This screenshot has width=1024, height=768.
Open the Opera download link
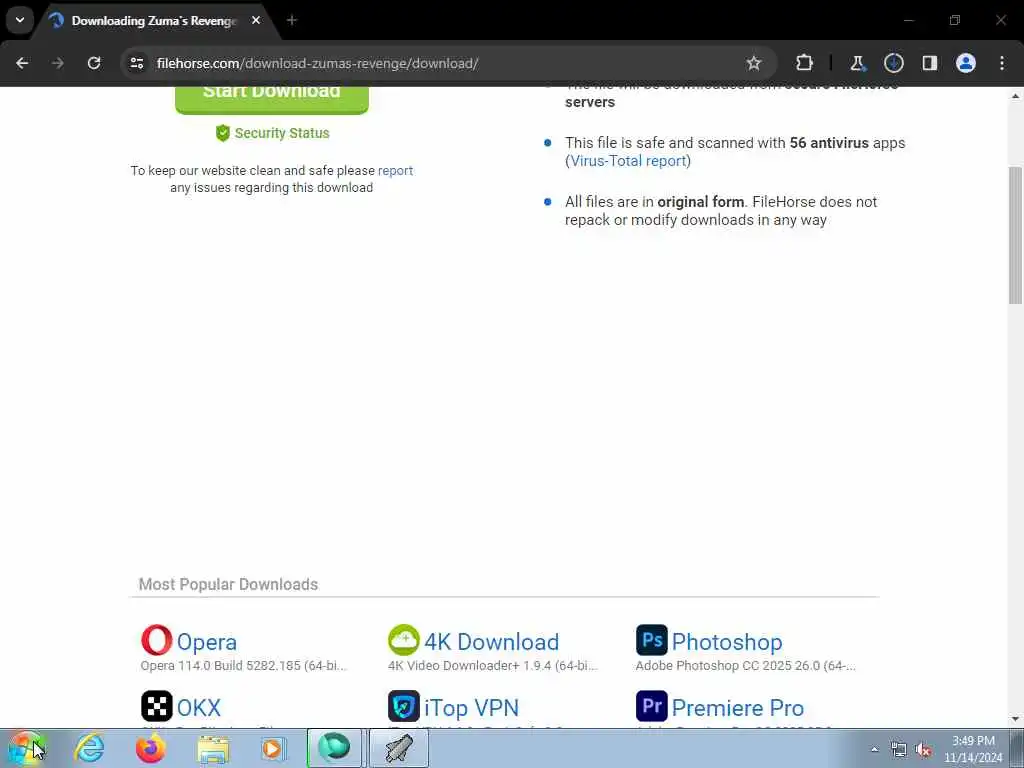(x=206, y=642)
